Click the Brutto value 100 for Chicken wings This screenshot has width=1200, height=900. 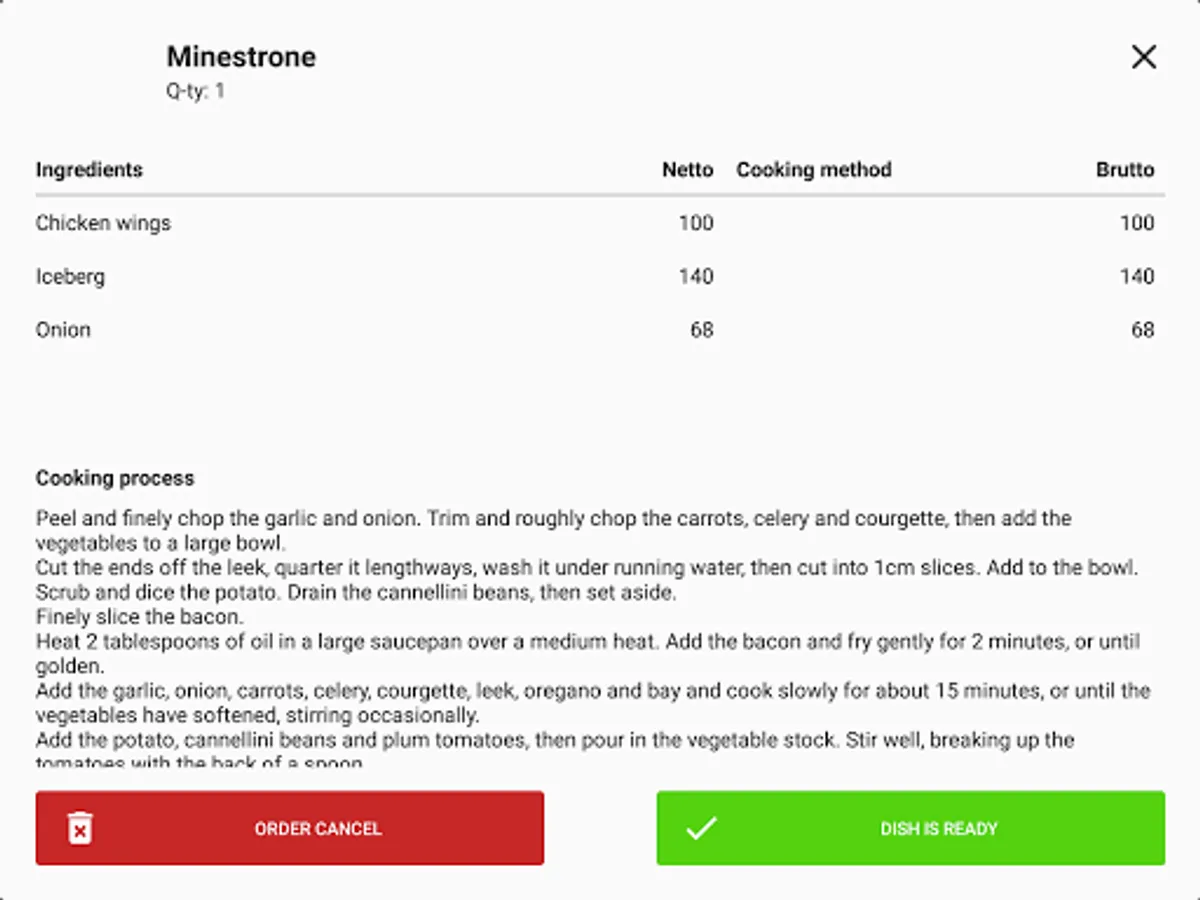tap(1138, 223)
